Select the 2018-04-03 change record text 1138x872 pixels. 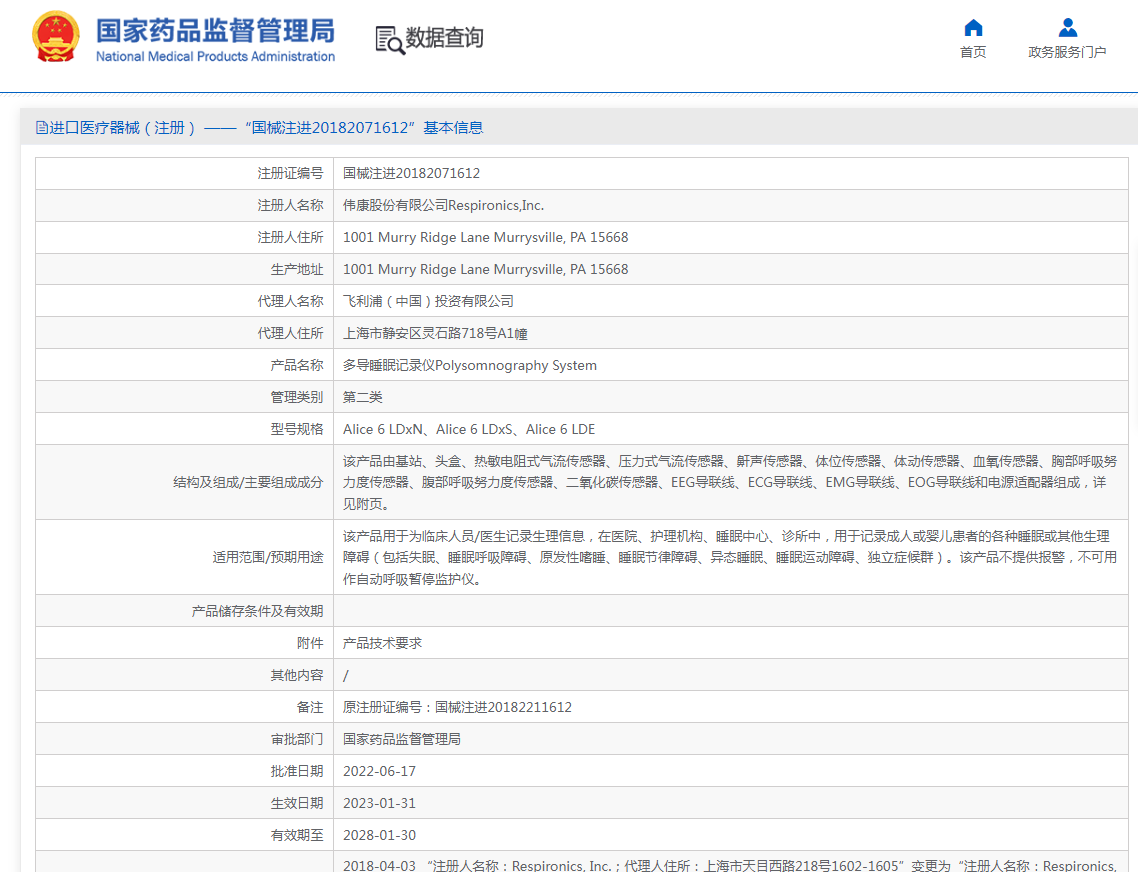730,865
